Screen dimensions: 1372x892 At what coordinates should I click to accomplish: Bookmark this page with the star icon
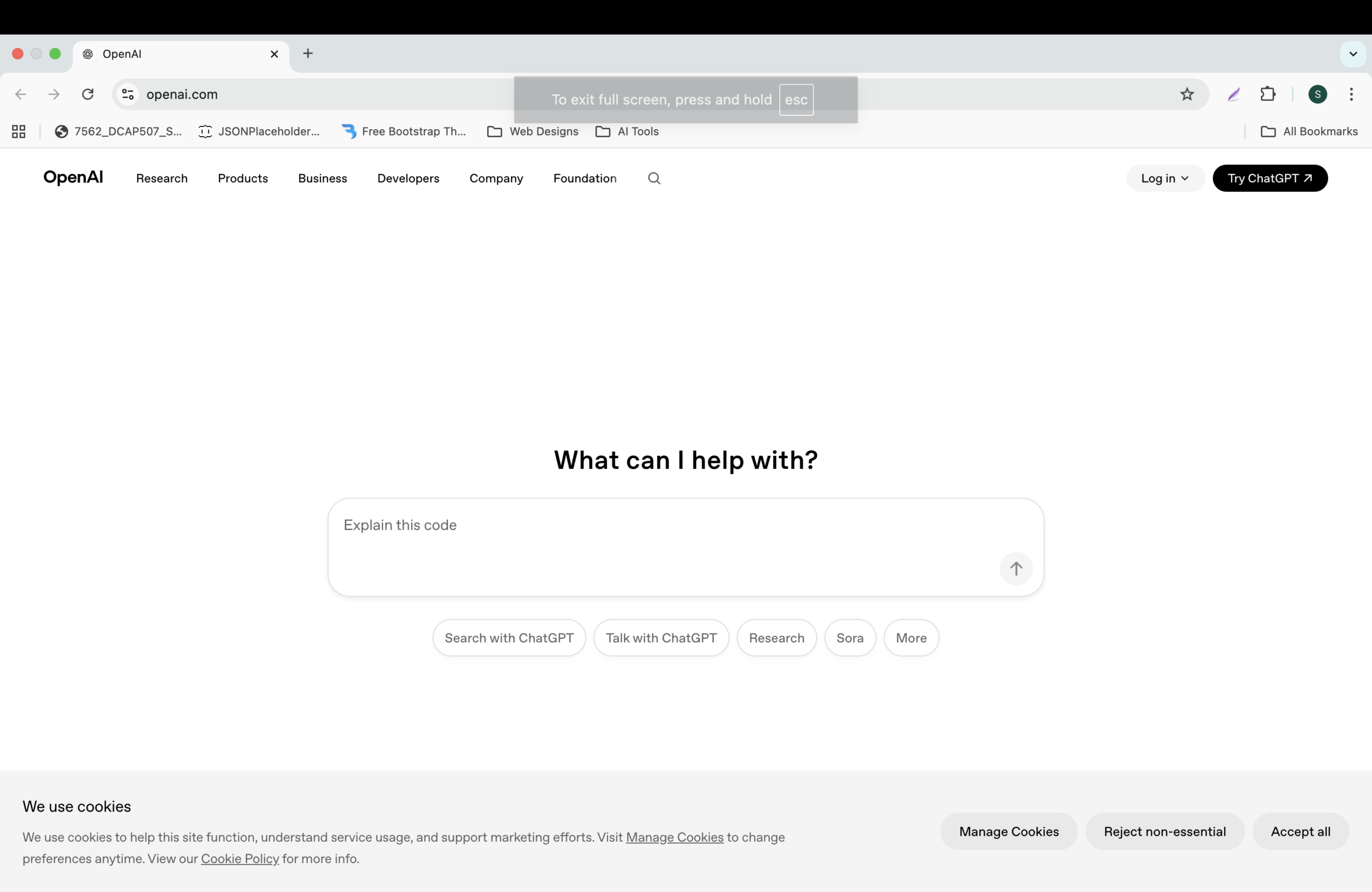tap(1187, 94)
